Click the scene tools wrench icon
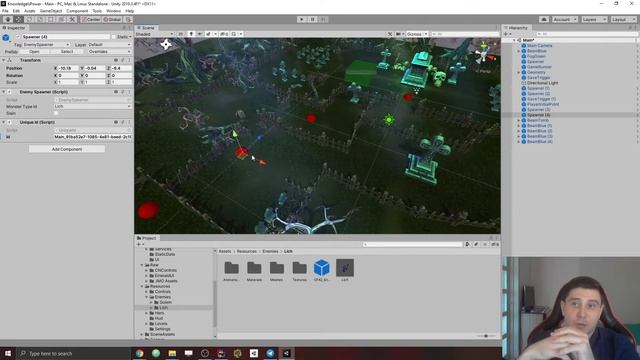640x360 pixels. (390, 34)
